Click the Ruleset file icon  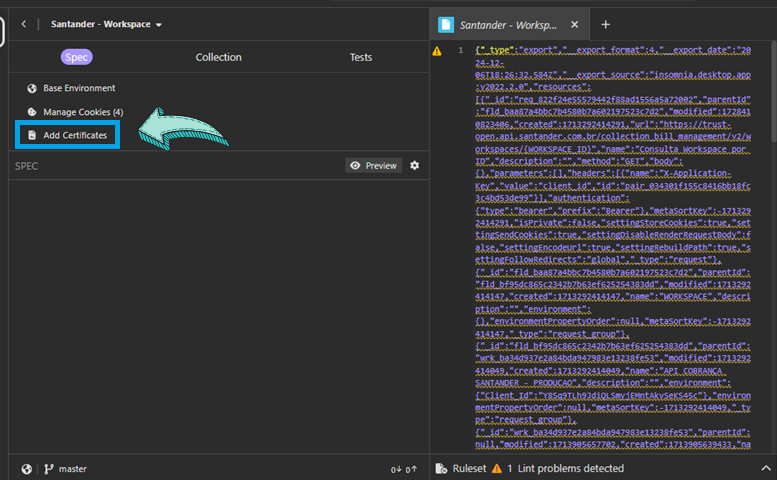coord(442,468)
